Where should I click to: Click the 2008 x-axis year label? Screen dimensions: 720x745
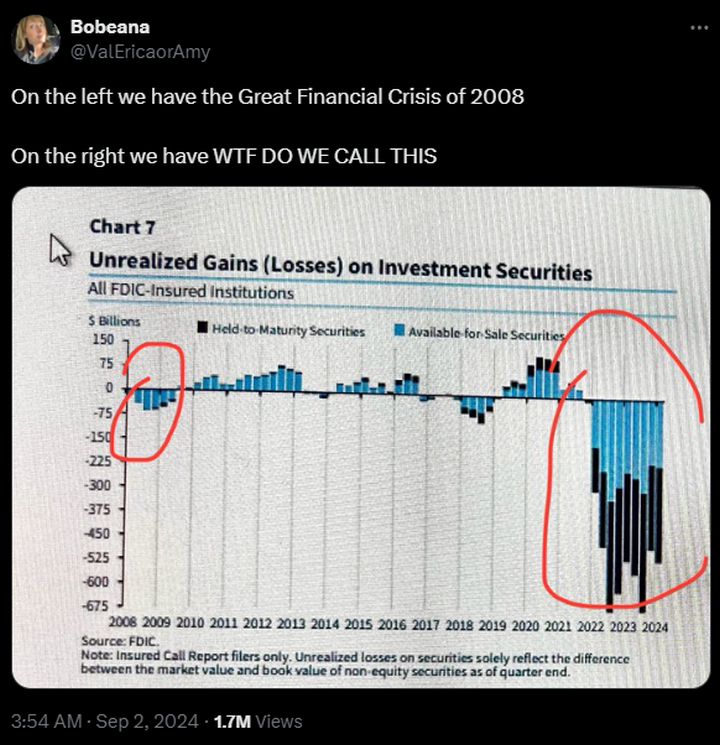pos(123,621)
